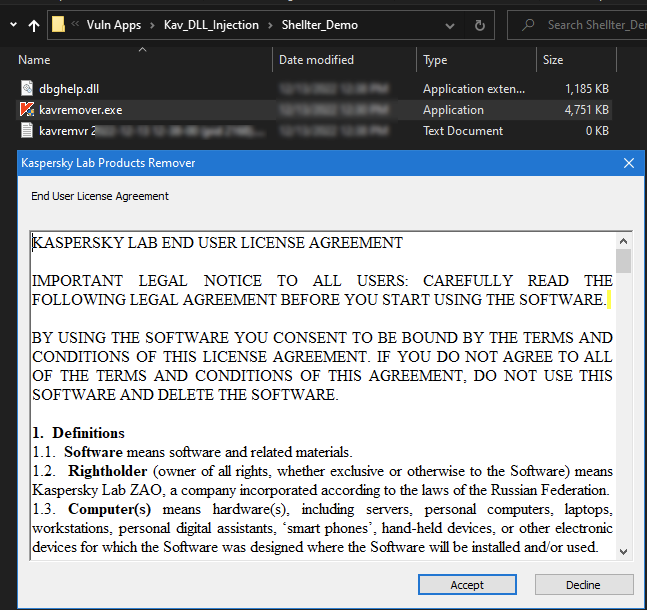This screenshot has width=647, height=610.
Task: Expand the address bar history dropdown
Action: point(451,25)
